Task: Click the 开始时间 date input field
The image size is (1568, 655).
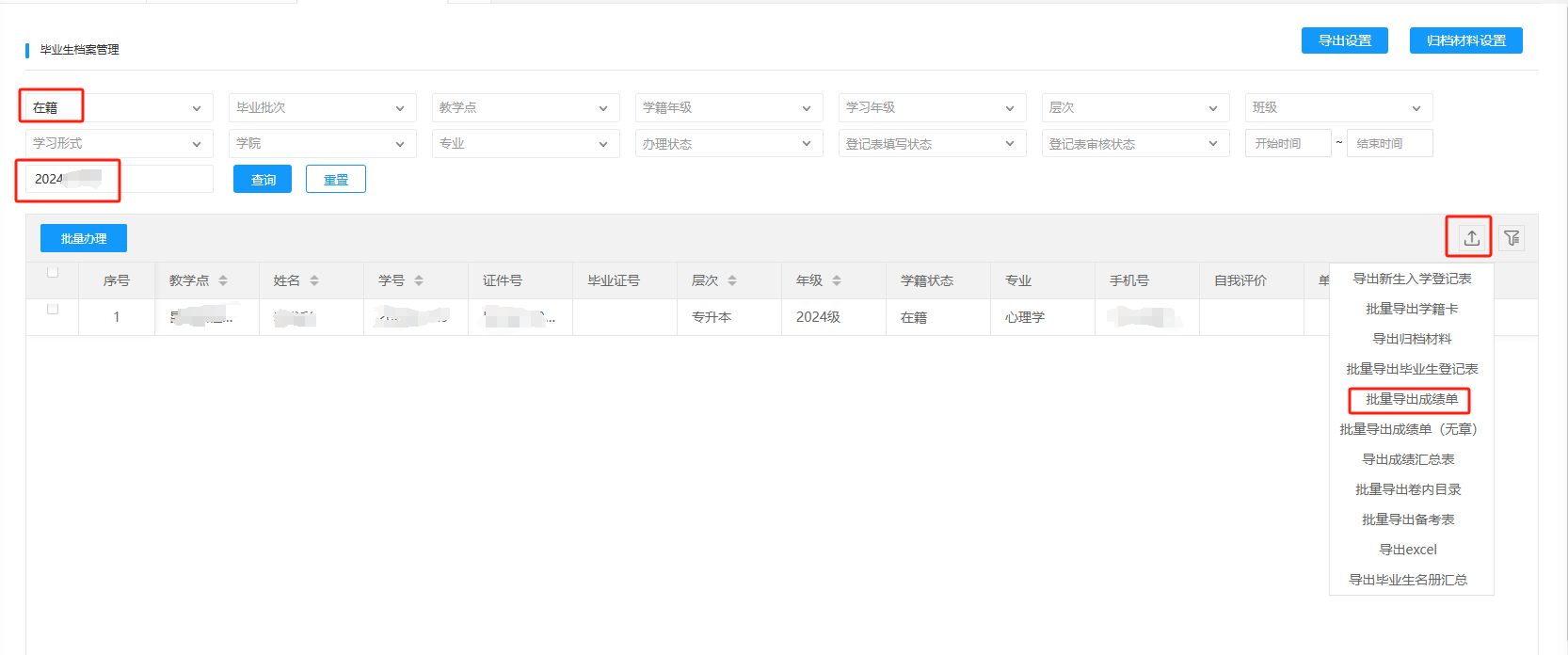Action: click(x=1287, y=144)
